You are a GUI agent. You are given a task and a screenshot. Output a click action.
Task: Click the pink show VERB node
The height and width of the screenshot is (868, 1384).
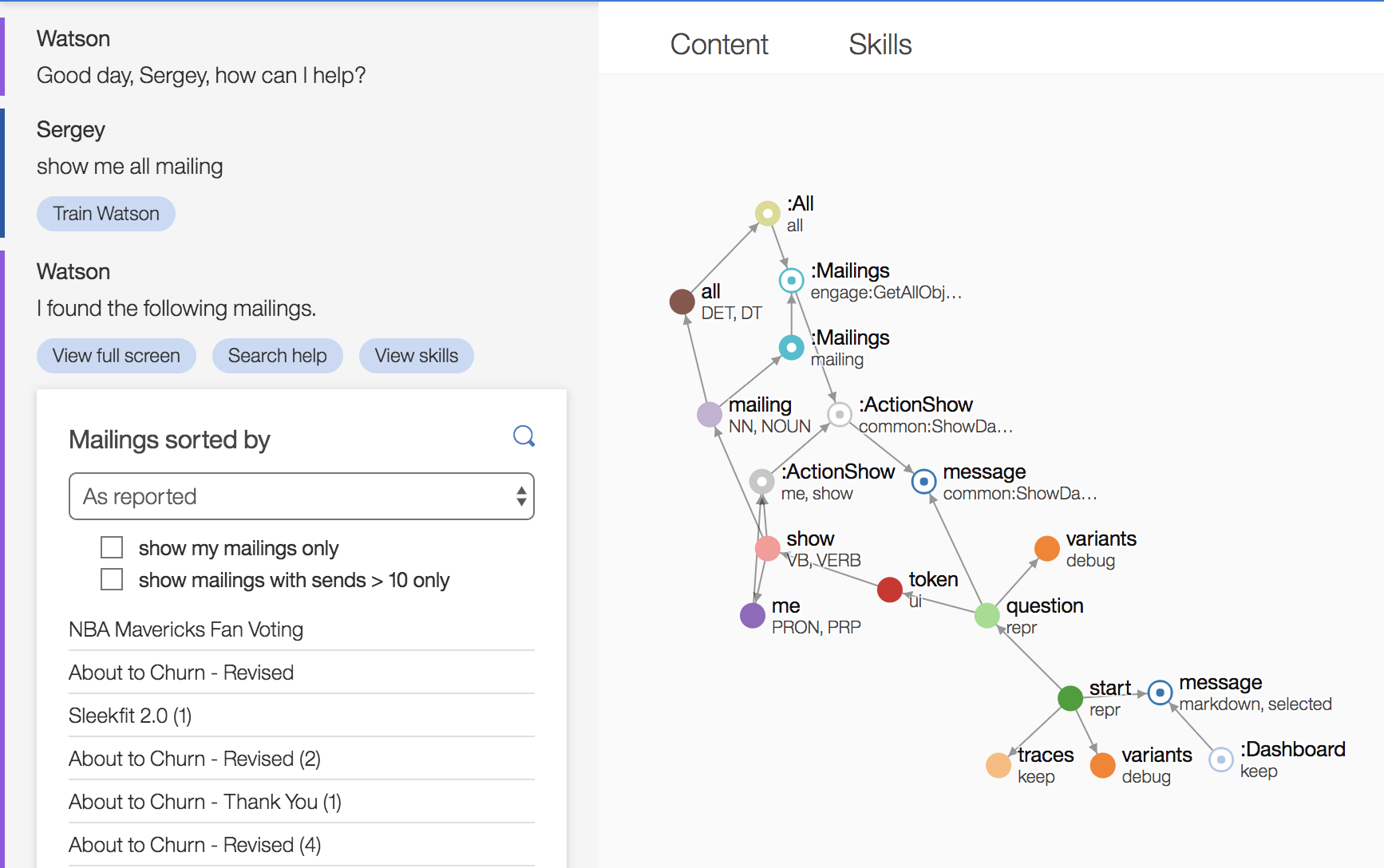pos(767,548)
